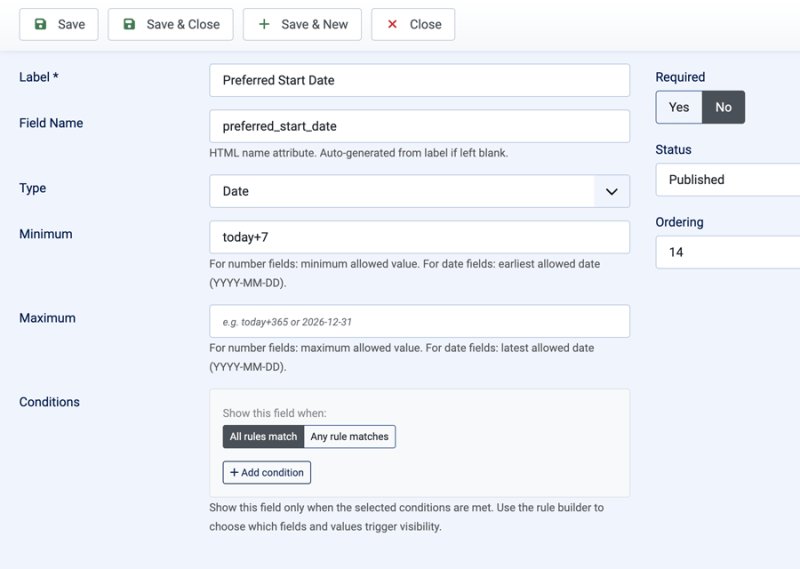Click the floppy icon on Save & Close
Viewport: 800px width, 569px height.
pyautogui.click(x=129, y=24)
